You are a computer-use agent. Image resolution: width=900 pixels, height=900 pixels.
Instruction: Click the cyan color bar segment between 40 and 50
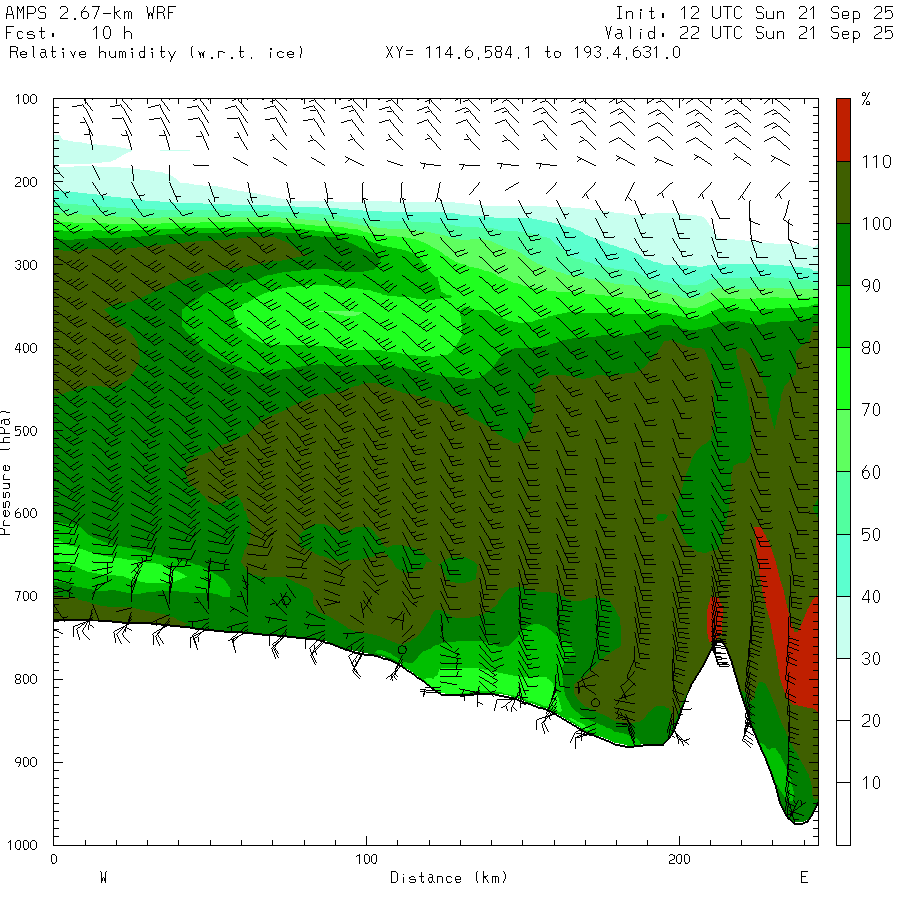(x=843, y=565)
